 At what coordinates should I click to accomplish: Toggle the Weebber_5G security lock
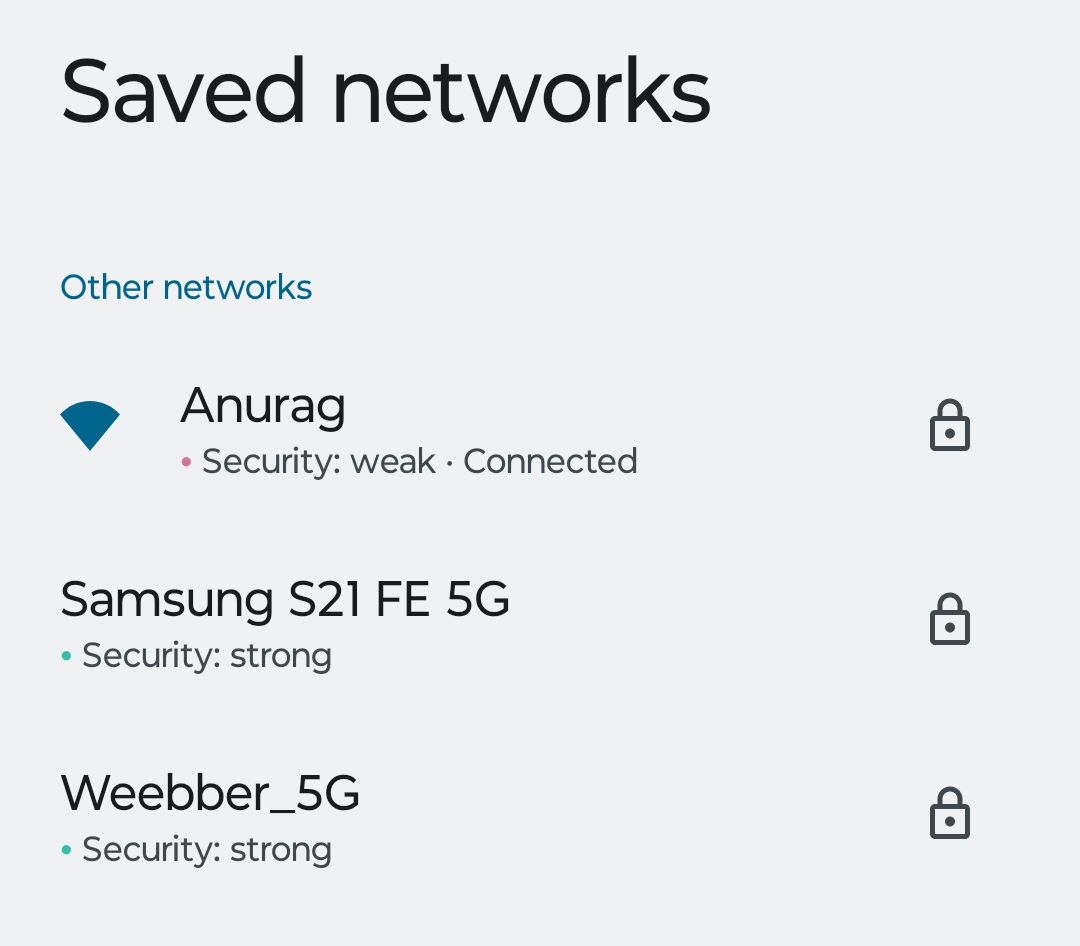pyautogui.click(x=949, y=811)
